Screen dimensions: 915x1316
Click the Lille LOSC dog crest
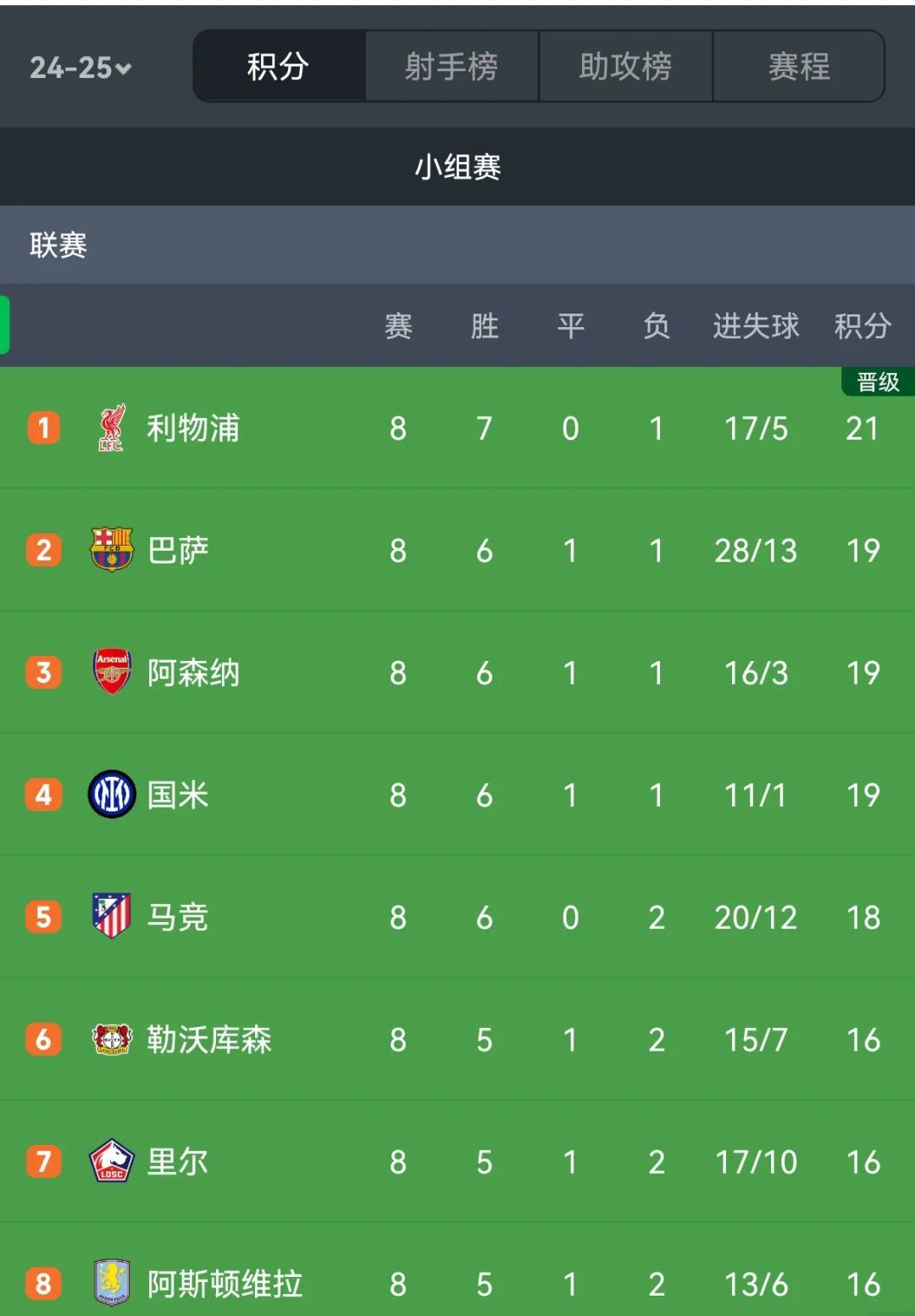[108, 1162]
